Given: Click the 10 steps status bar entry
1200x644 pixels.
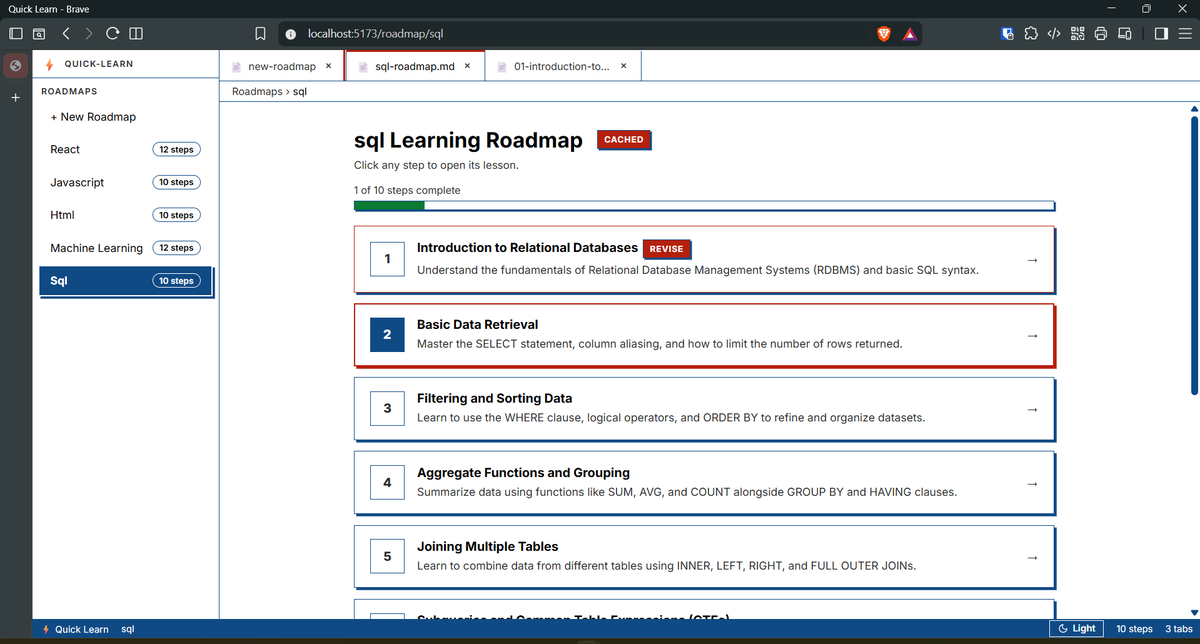Looking at the screenshot, I should click(x=1134, y=629).
